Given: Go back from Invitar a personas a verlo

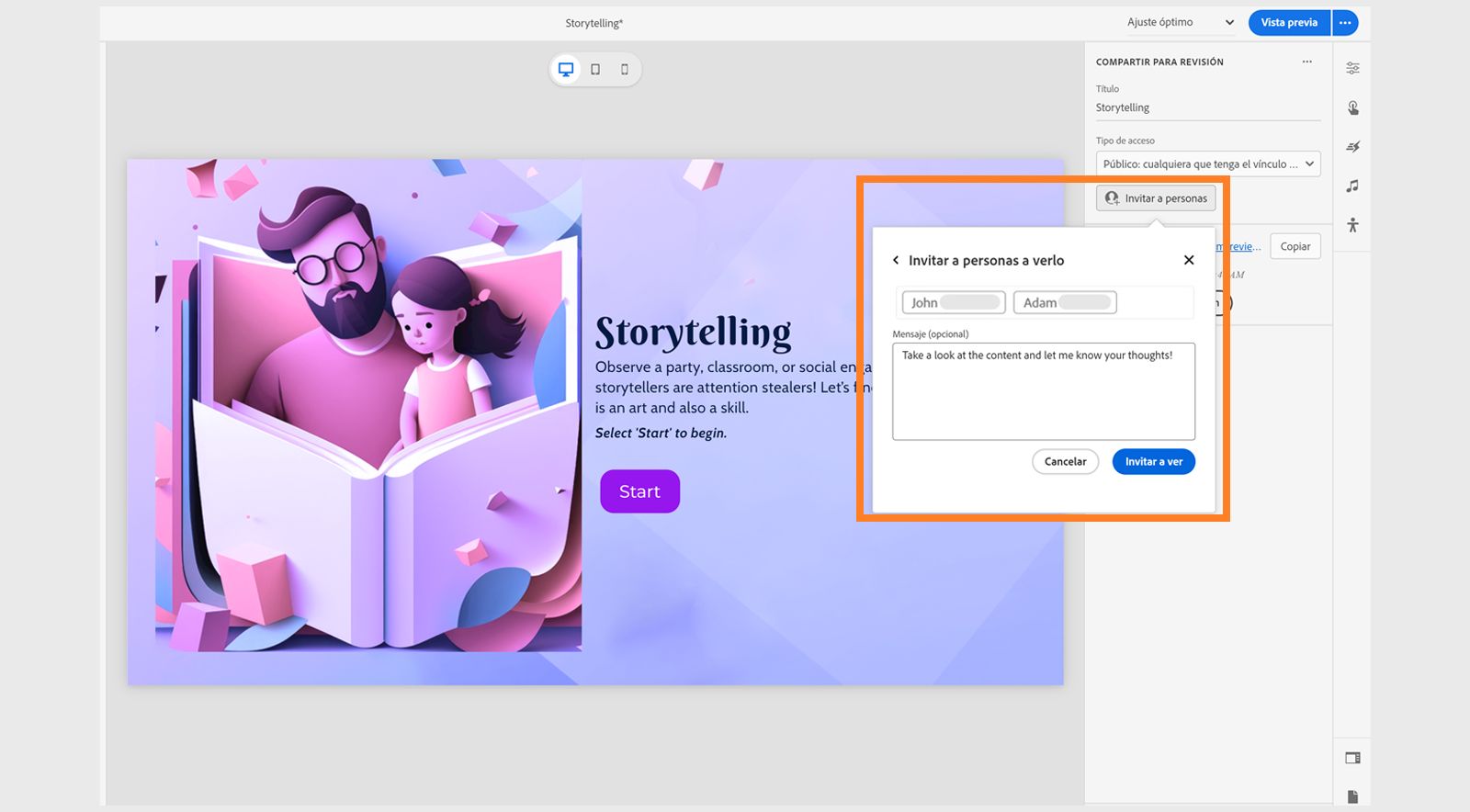Looking at the screenshot, I should (x=896, y=261).
